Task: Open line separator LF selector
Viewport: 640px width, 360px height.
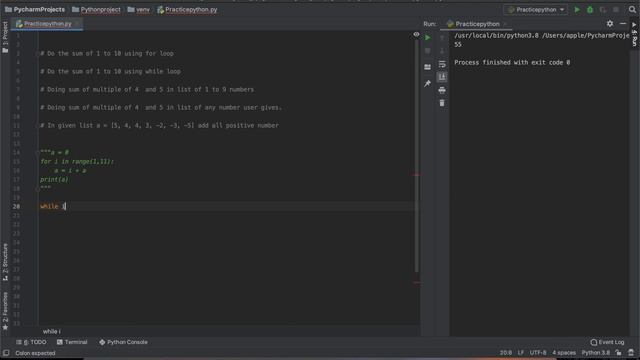Action: (520, 353)
